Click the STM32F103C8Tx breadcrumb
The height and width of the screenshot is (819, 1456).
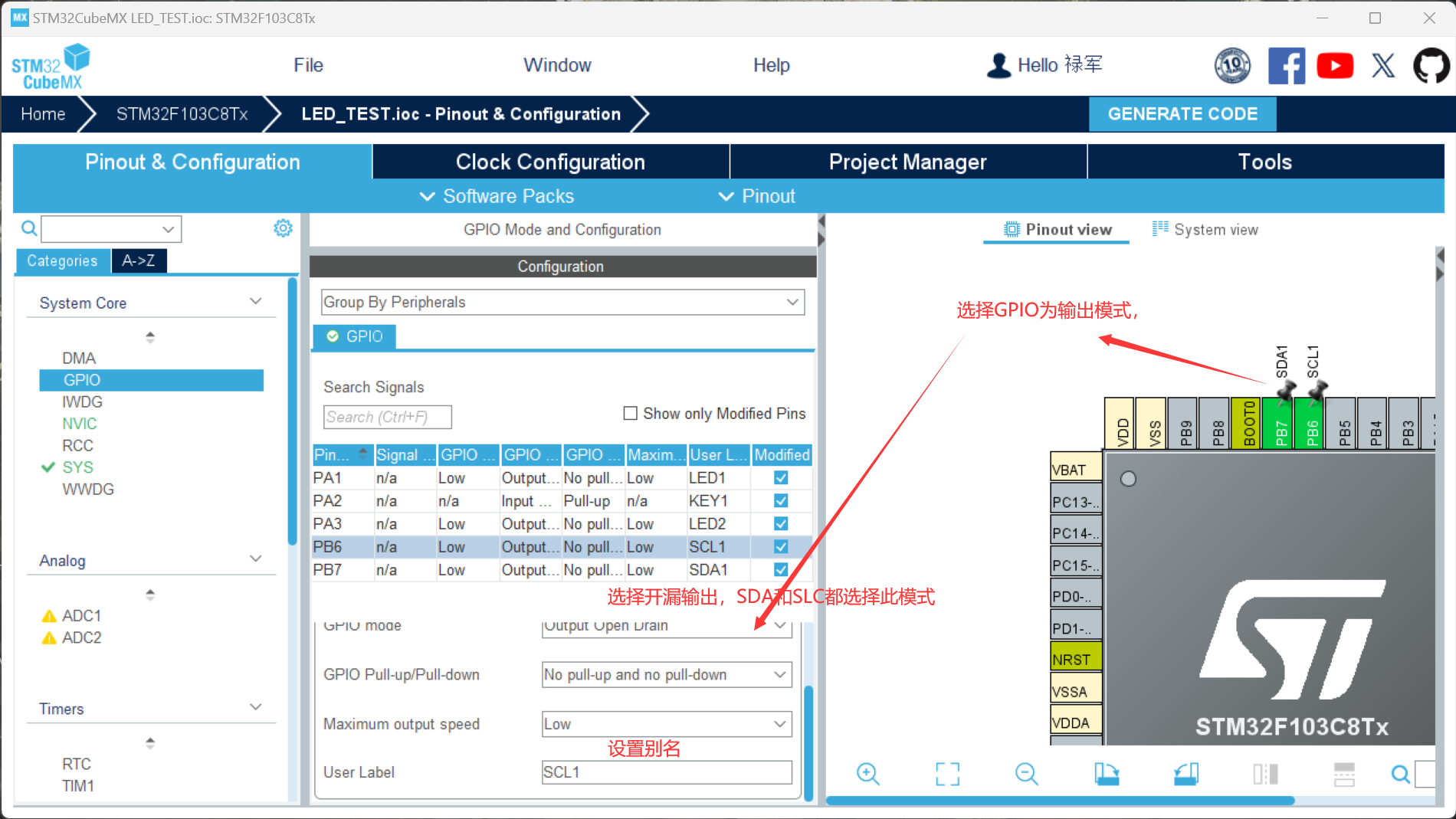(182, 114)
